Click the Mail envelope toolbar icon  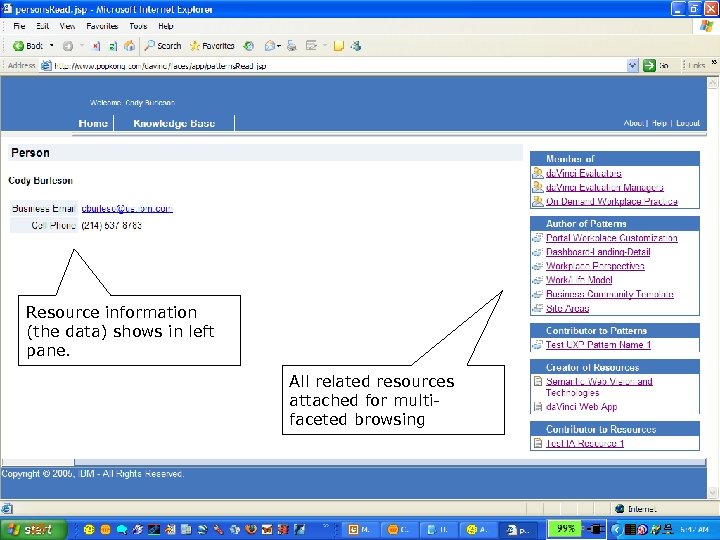pos(270,45)
